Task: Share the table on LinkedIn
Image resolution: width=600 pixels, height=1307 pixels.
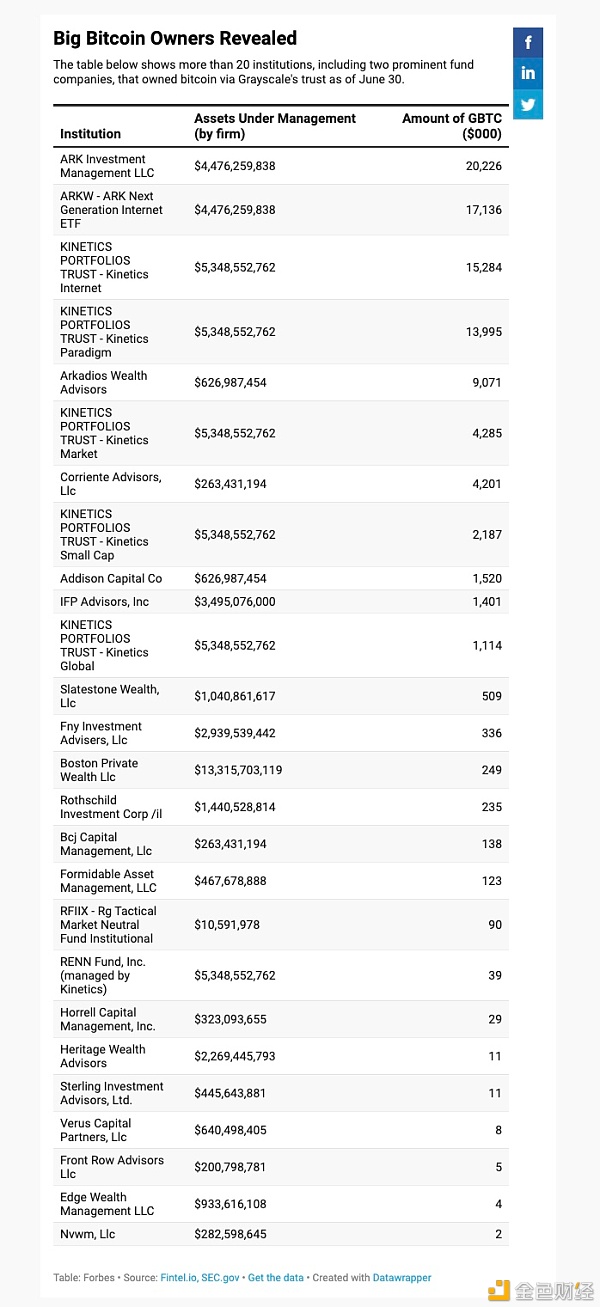Action: 528,73
